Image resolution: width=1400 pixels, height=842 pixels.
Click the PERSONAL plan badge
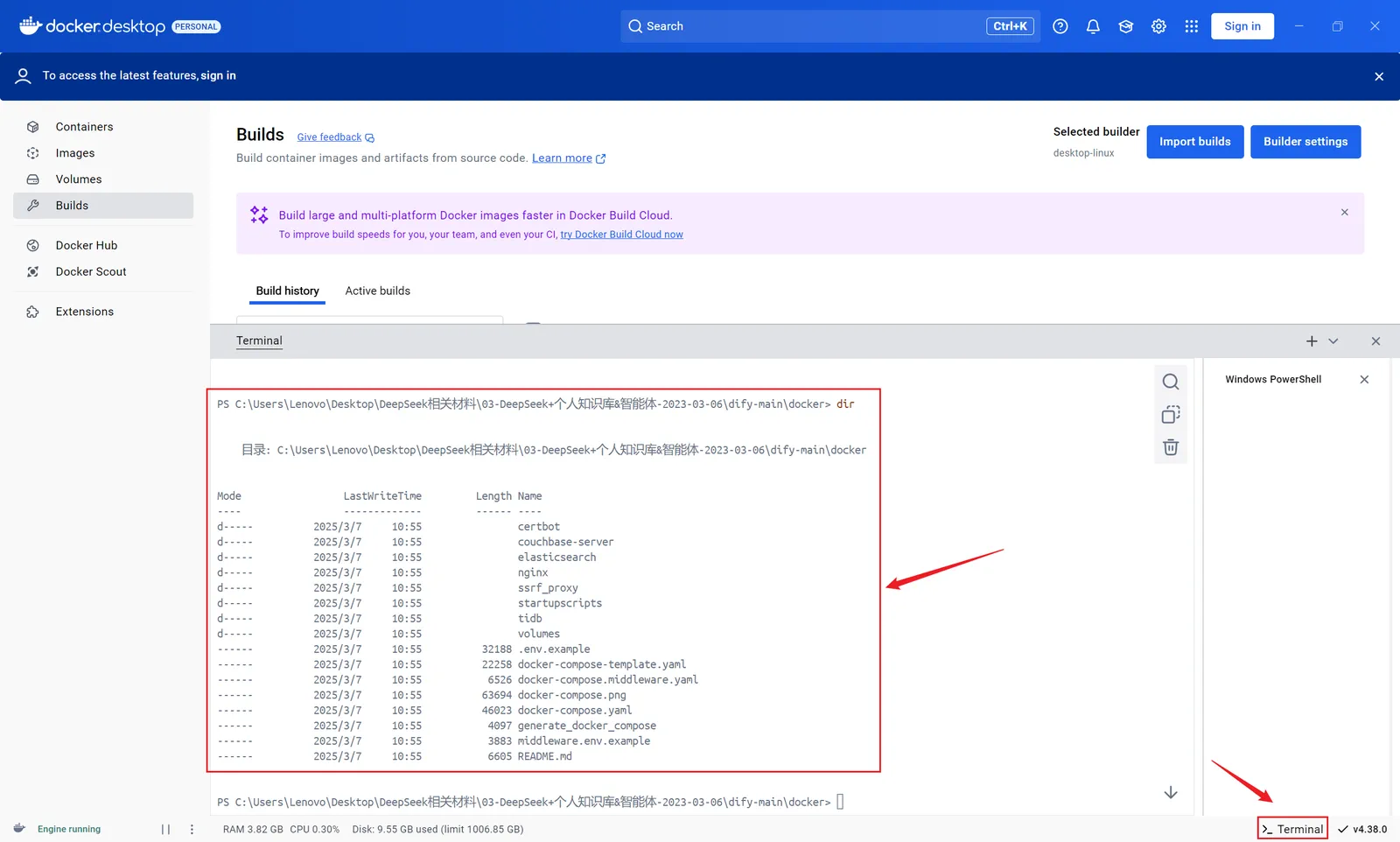(x=196, y=27)
